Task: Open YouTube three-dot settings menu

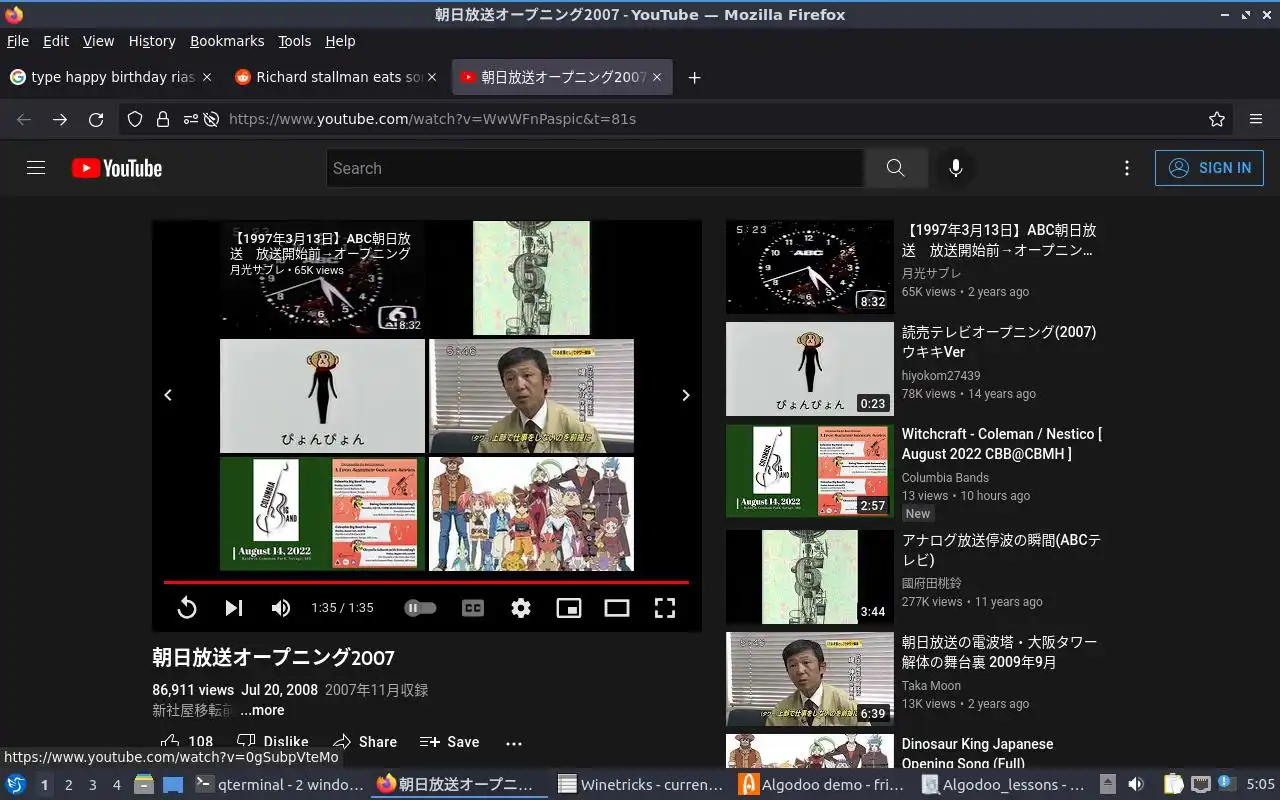Action: 1127,168
